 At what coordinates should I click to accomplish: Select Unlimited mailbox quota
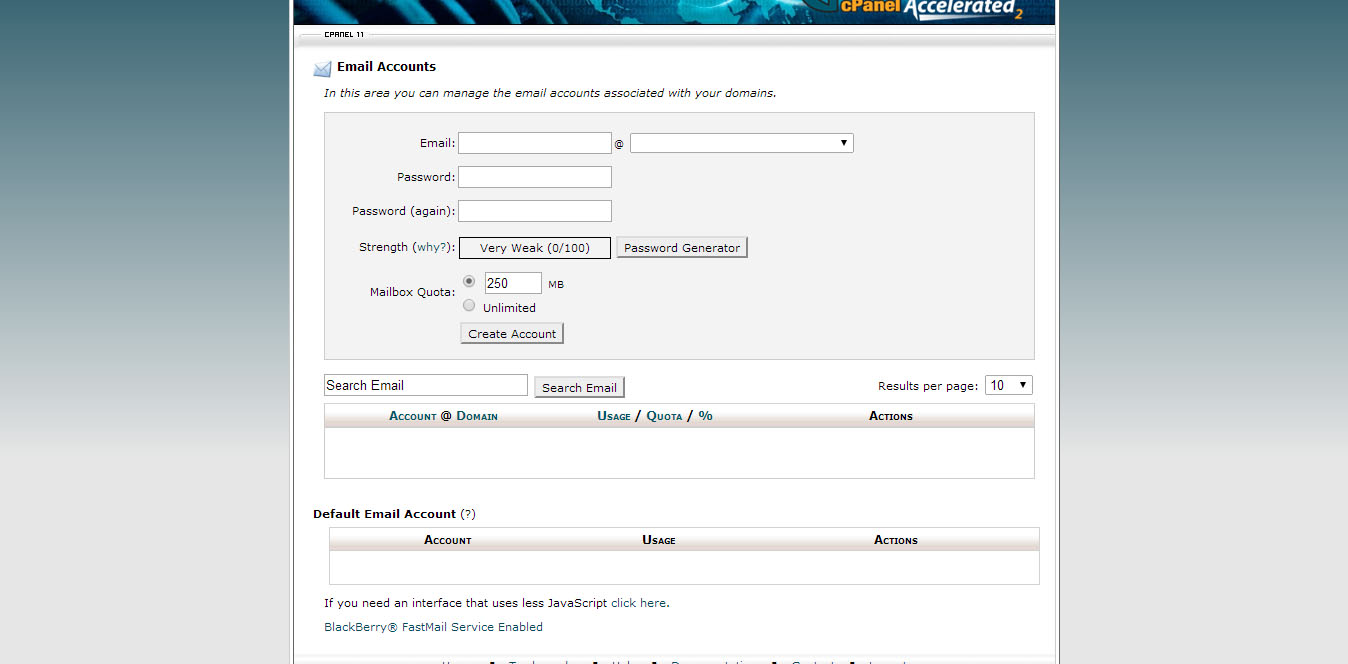469,305
